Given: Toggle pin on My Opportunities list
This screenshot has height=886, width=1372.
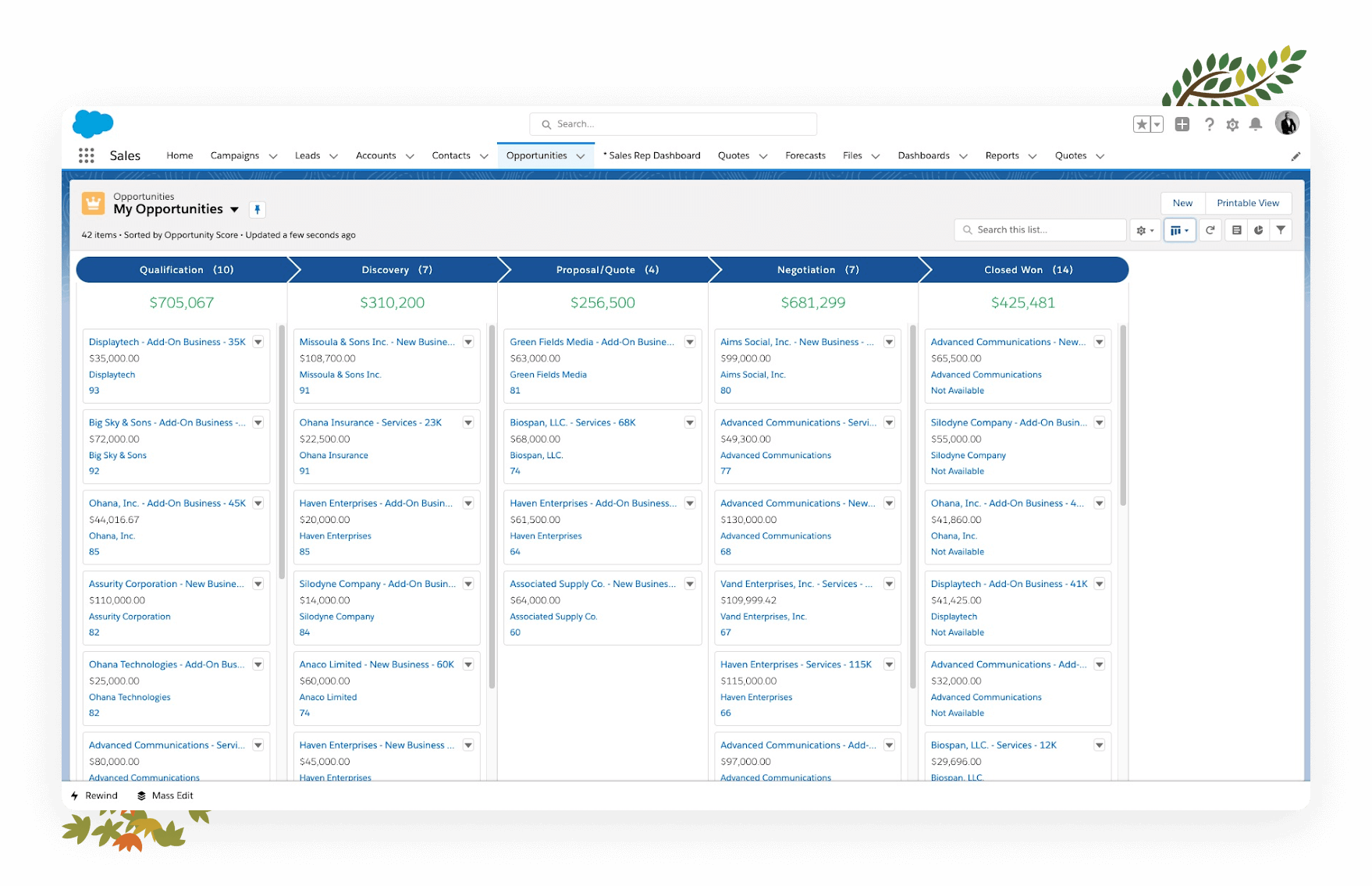Looking at the screenshot, I should coord(258,209).
